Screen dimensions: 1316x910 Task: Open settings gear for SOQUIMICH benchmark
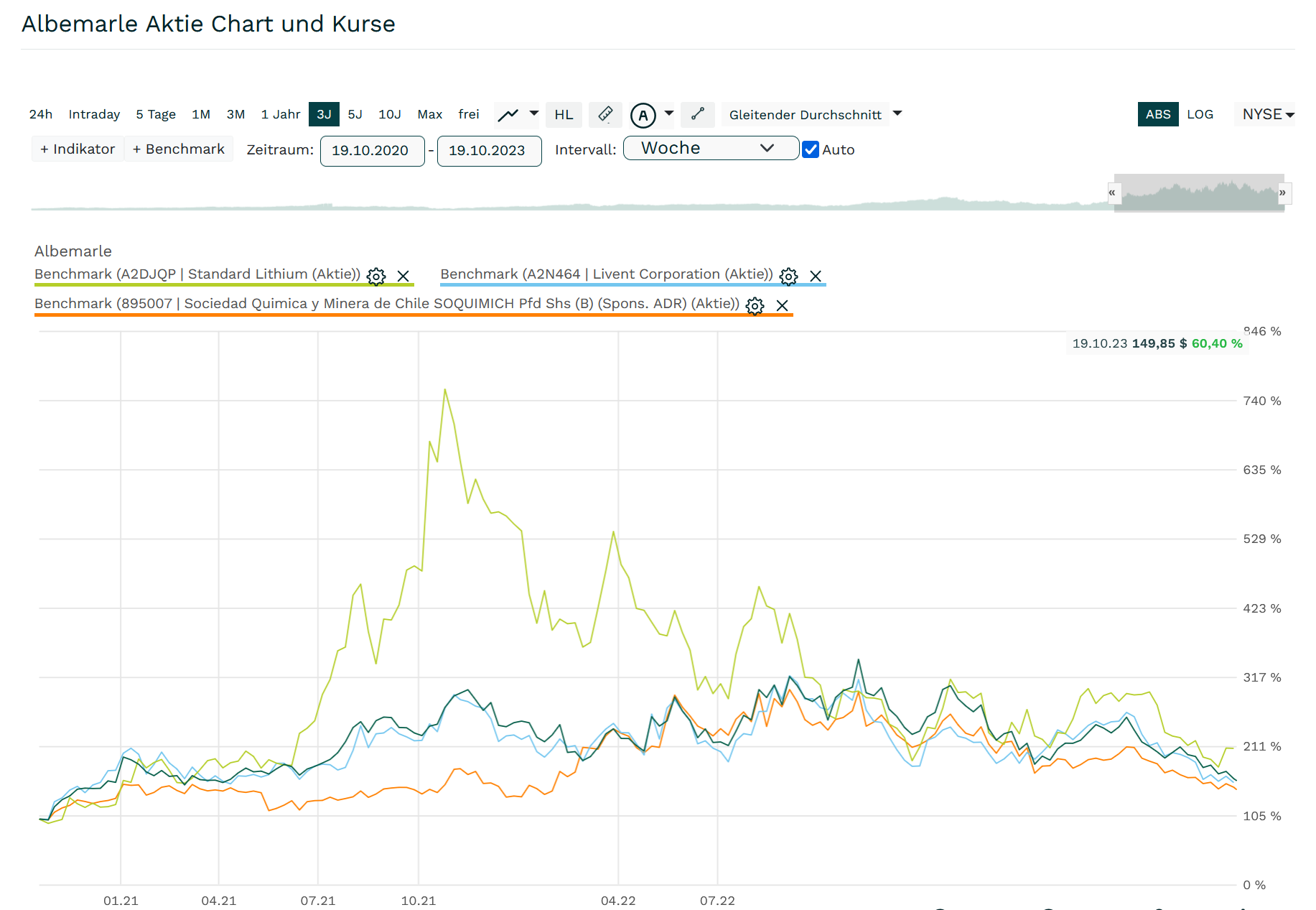pyautogui.click(x=755, y=306)
